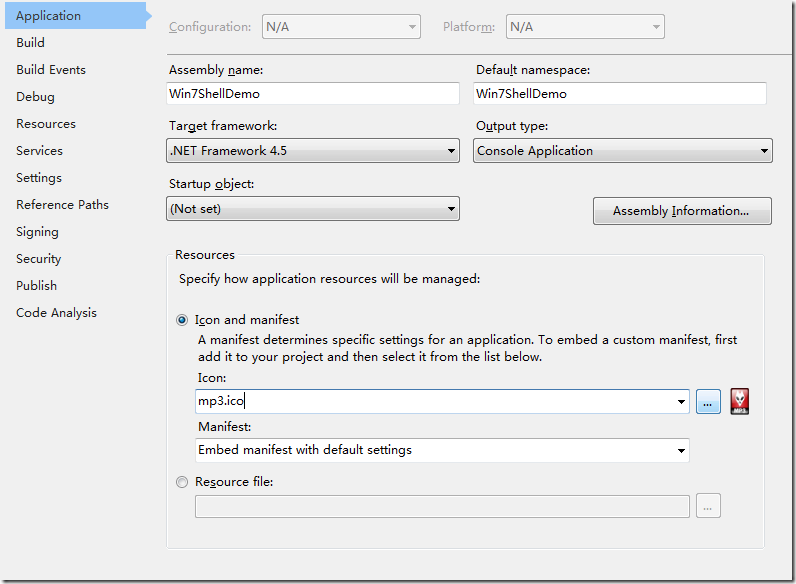Select the Resources tab in sidebar
The height and width of the screenshot is (584, 796).
coord(46,124)
